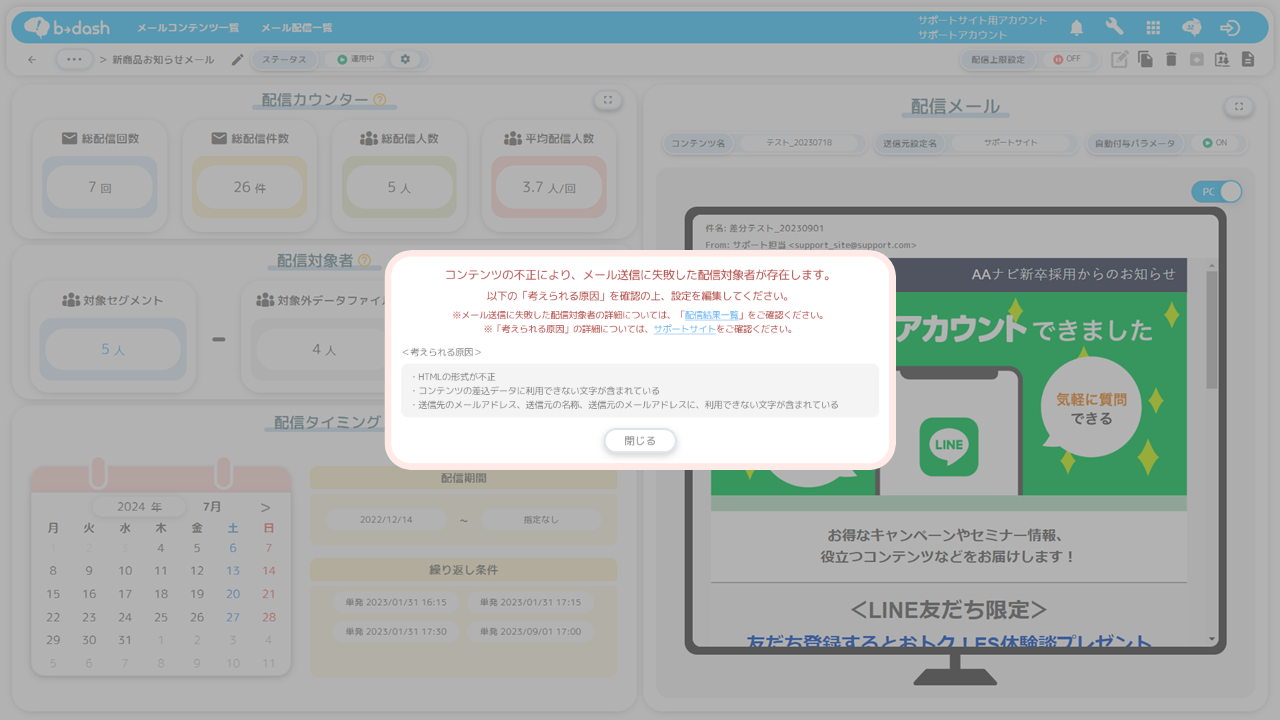
Task: Select July 20 on the calendar
Action: click(233, 594)
